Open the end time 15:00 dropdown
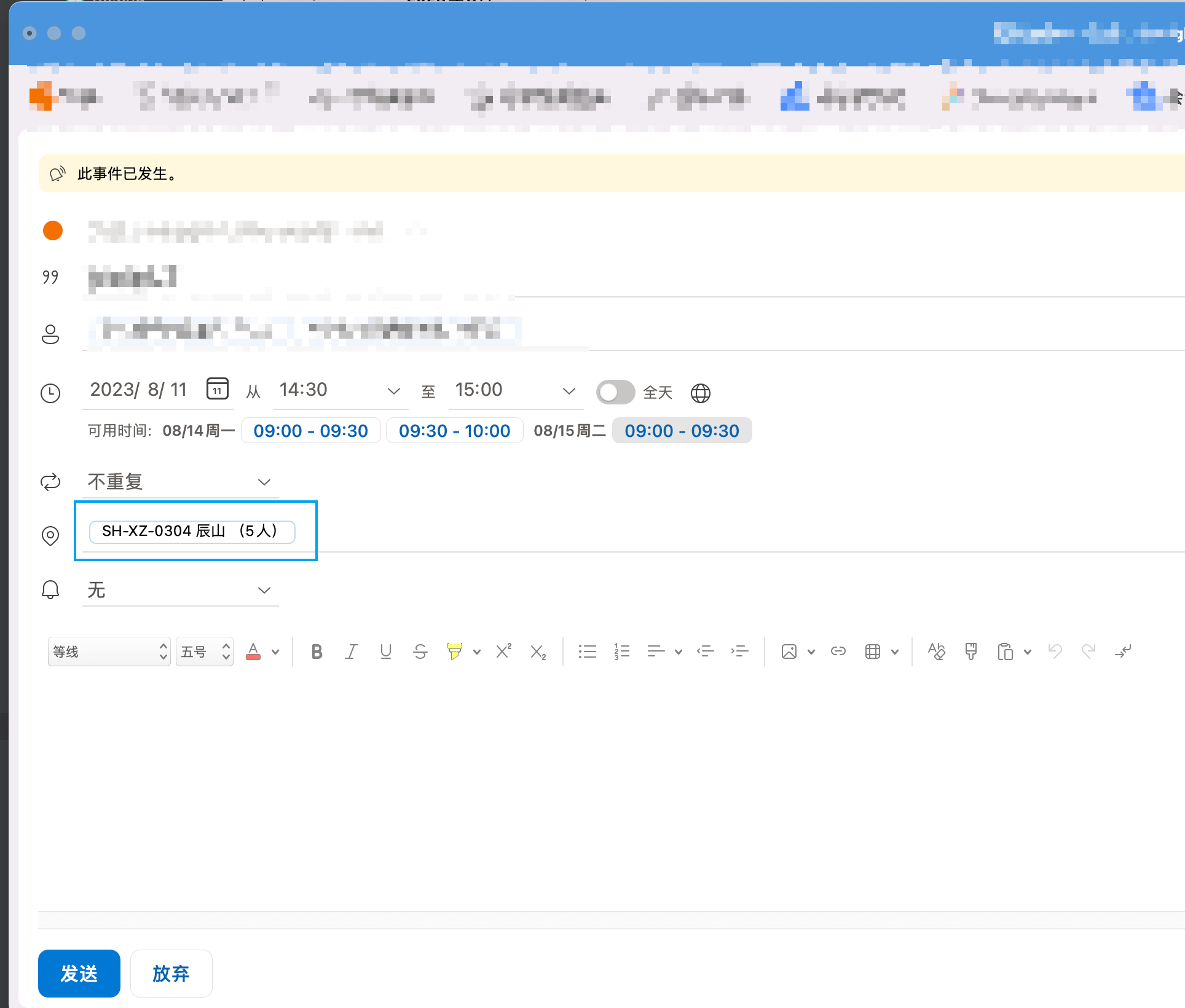The height and width of the screenshot is (1008, 1185). [569, 390]
